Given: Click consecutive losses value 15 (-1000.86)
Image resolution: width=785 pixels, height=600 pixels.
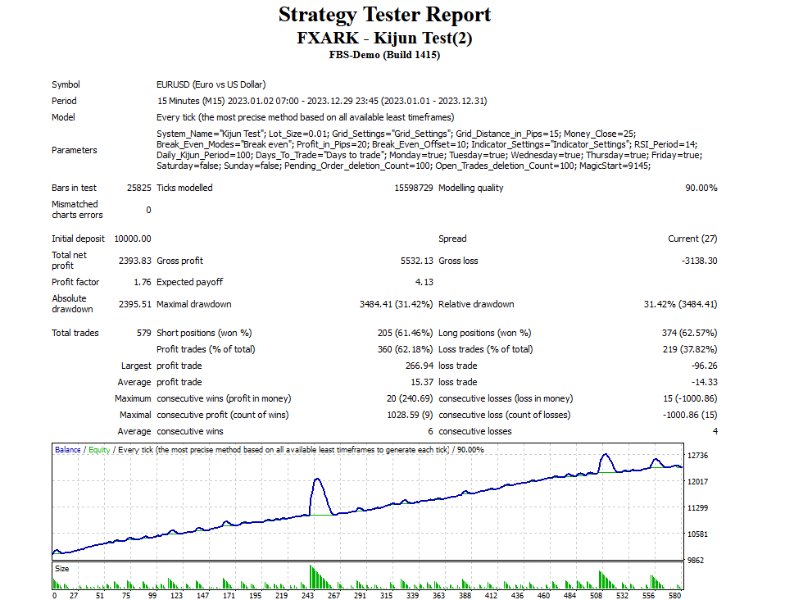Looking at the screenshot, I should (690, 399).
